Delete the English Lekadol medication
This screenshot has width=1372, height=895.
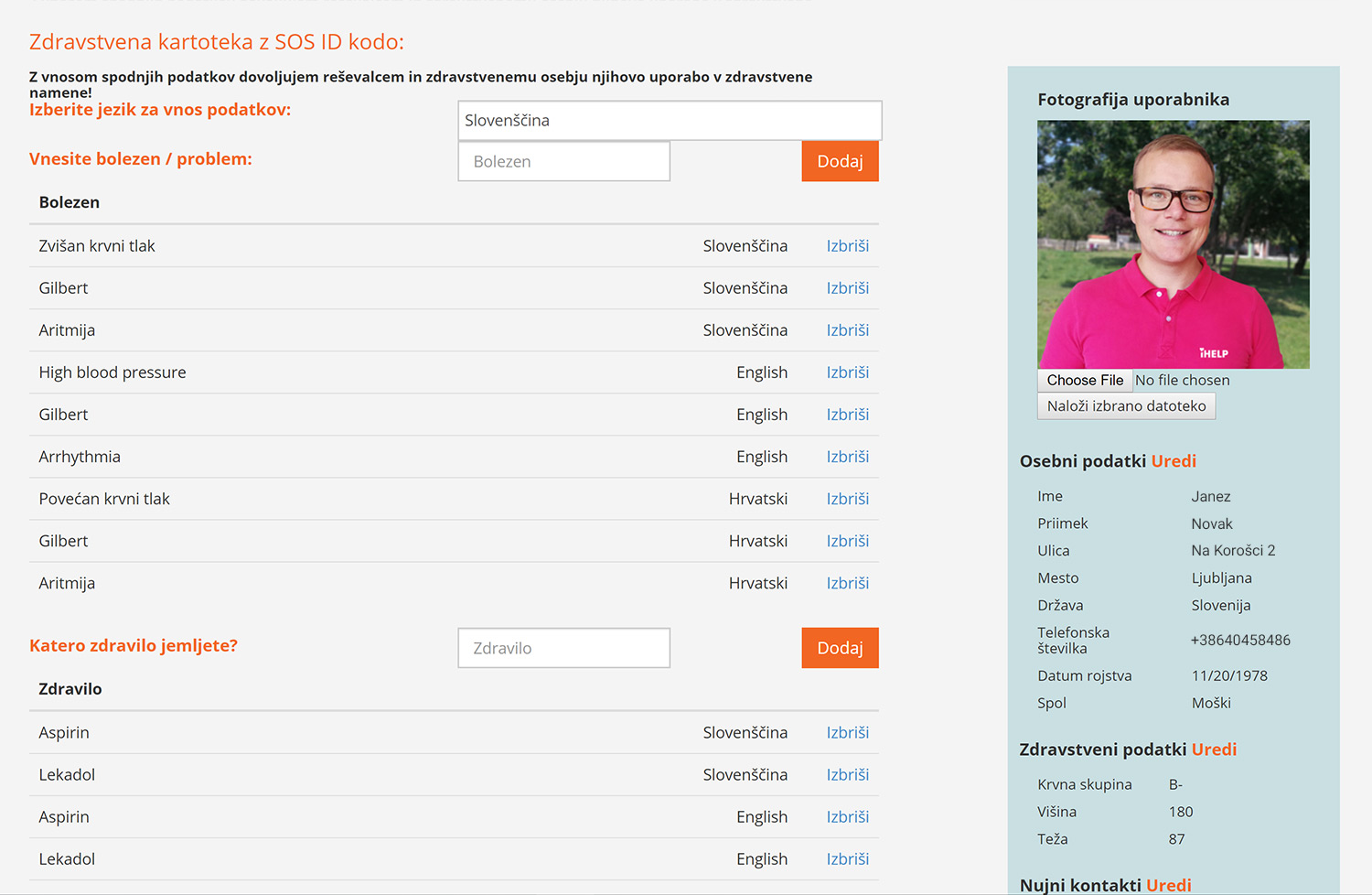847,859
